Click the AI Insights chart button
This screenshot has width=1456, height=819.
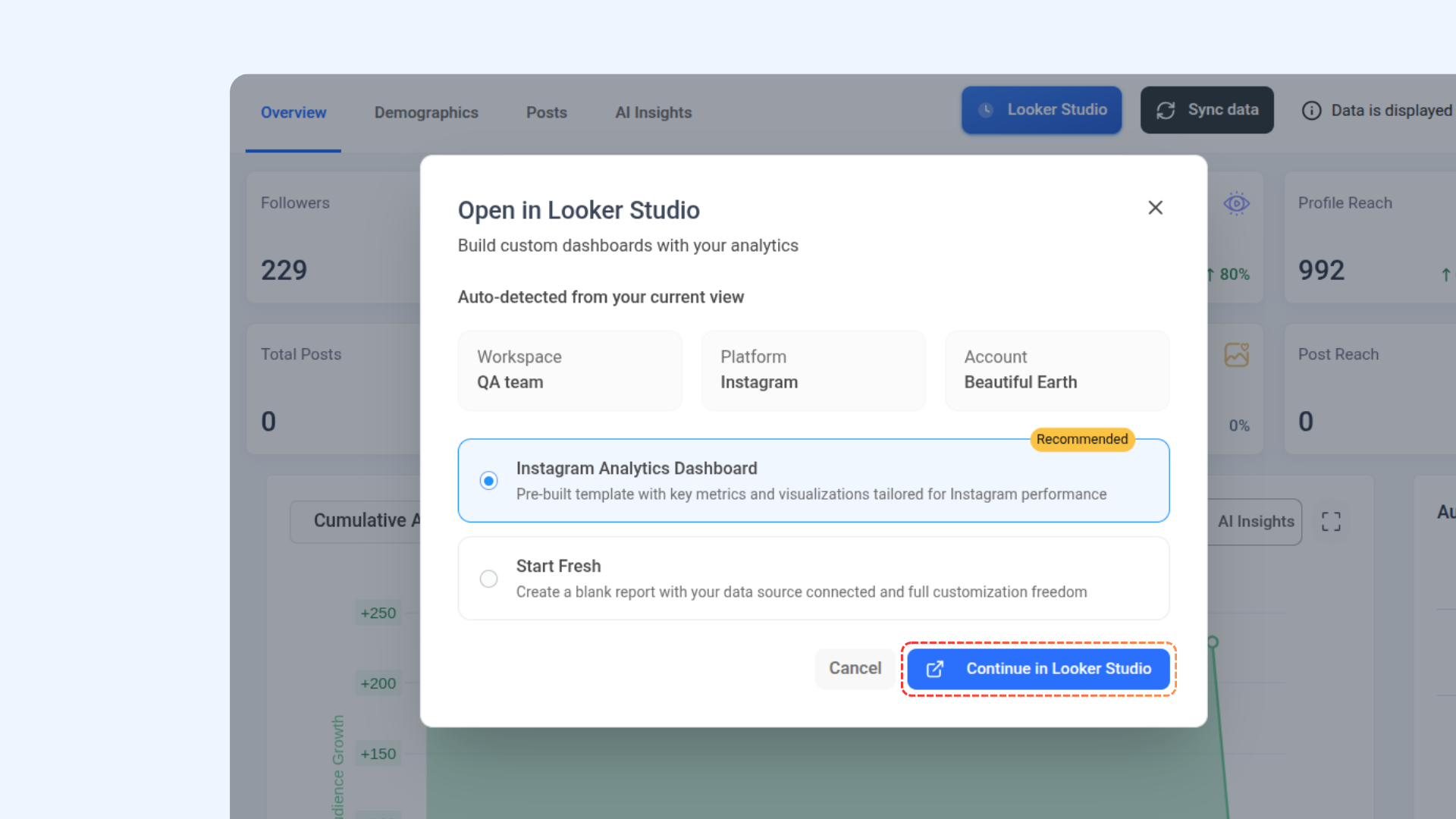pos(1255,522)
